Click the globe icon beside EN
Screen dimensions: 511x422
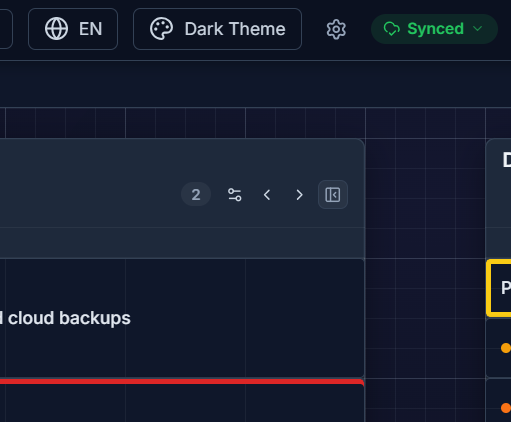point(56,29)
